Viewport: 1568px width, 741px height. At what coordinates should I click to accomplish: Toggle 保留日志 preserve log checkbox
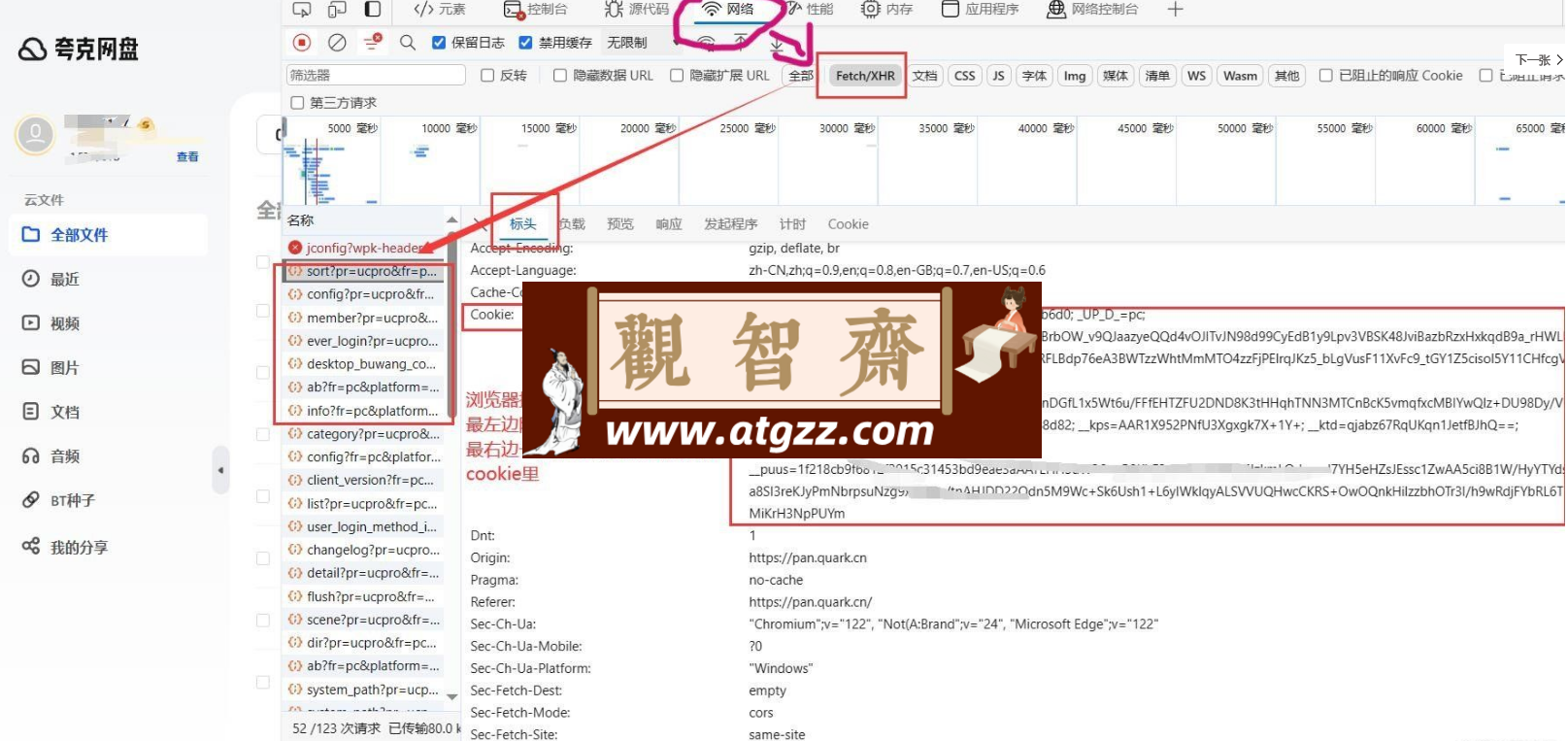(439, 43)
